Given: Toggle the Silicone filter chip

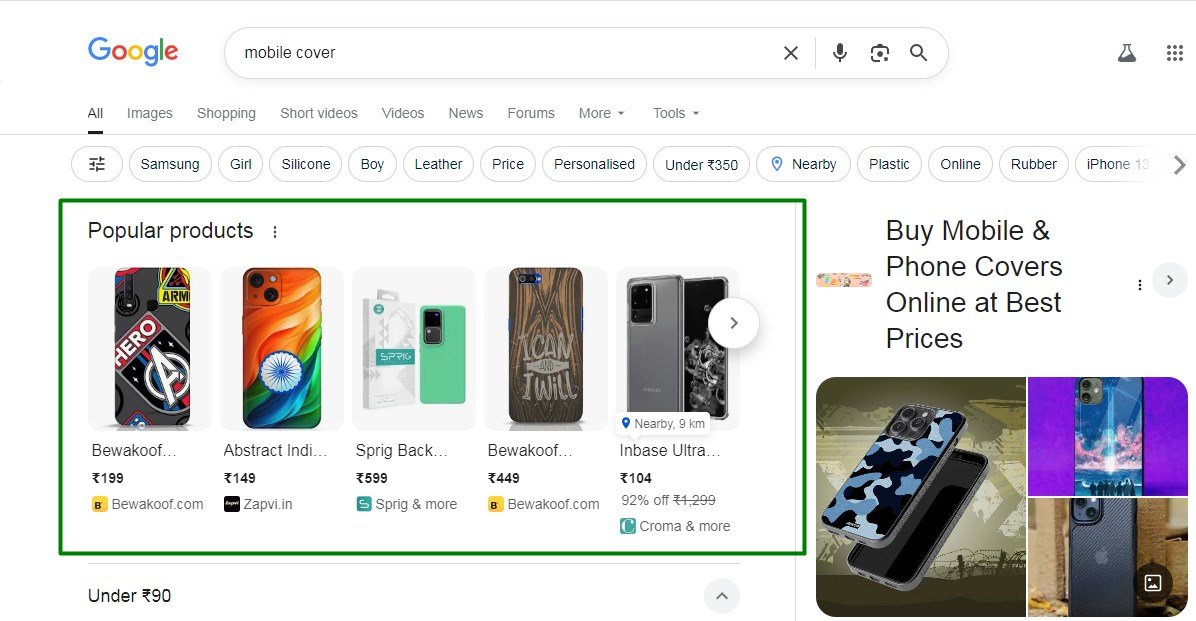Looking at the screenshot, I should (x=306, y=164).
